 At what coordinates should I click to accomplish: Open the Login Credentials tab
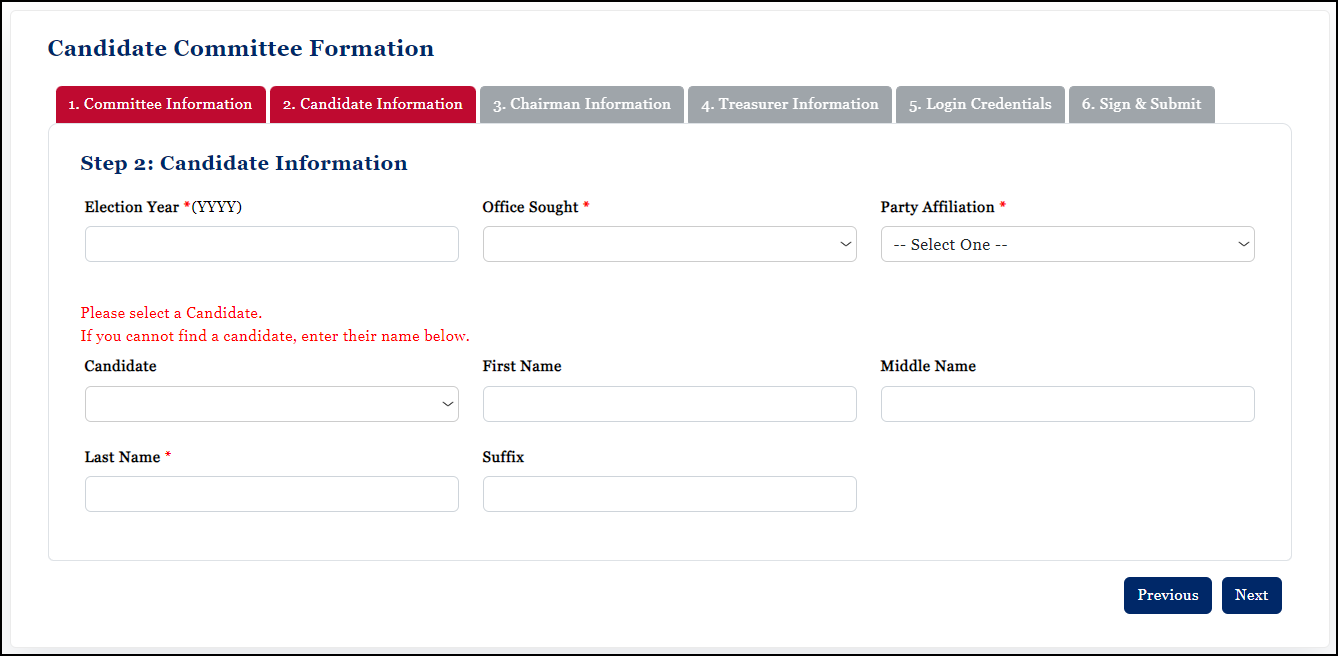[x=980, y=104]
